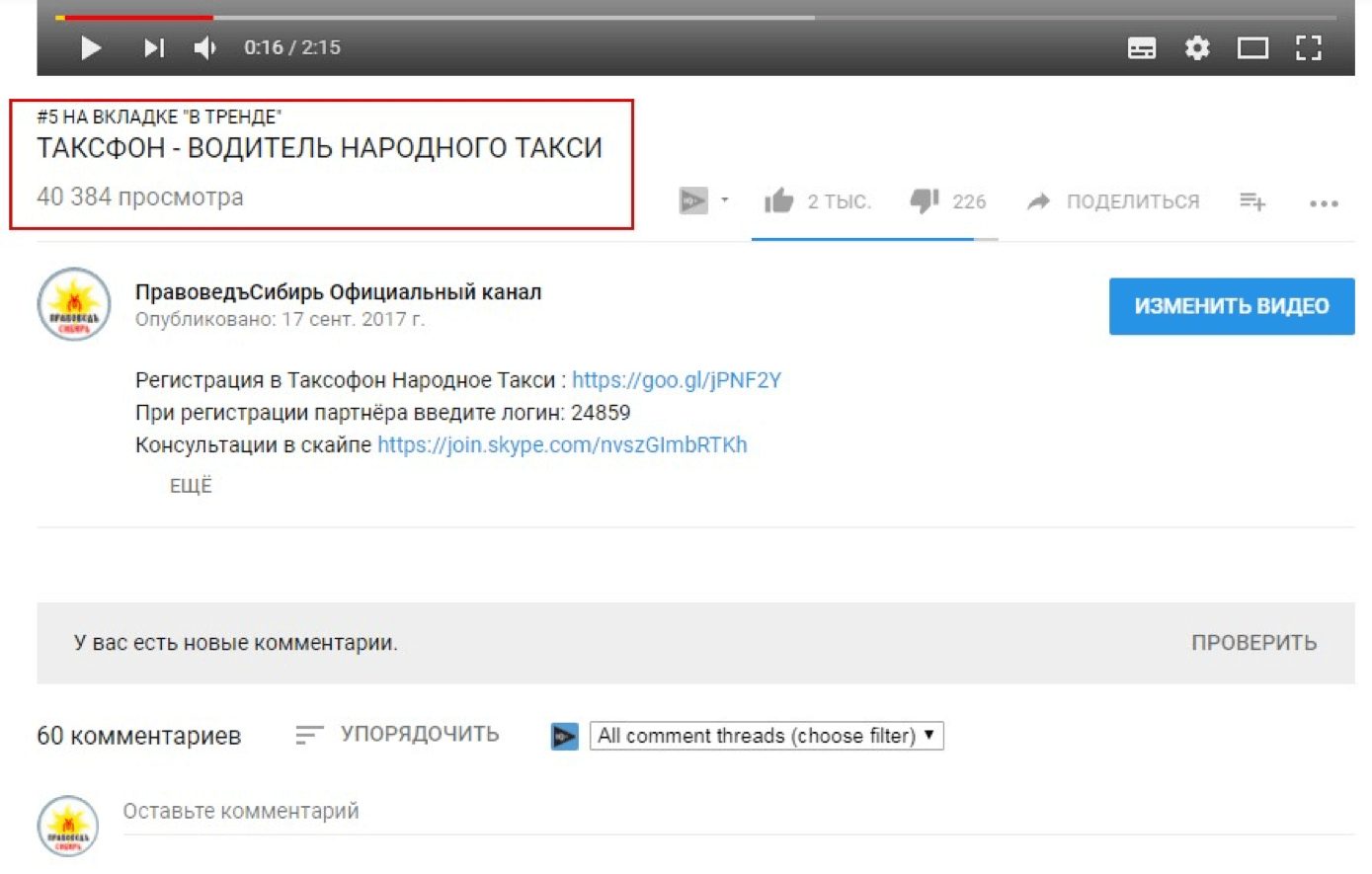Select the publish date 17 сент. 2017 г.

pos(353,320)
